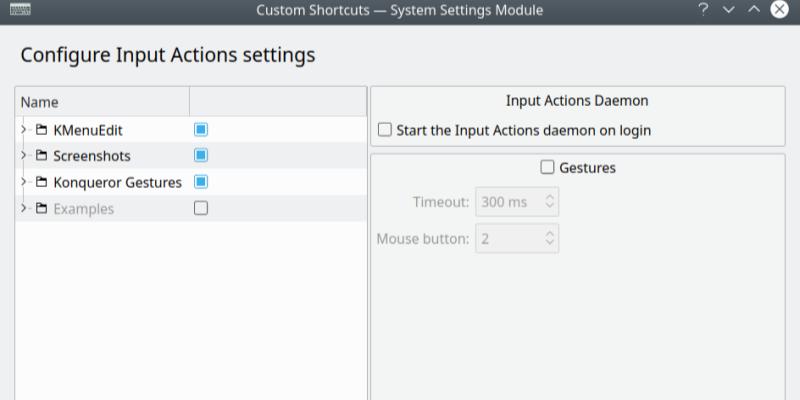Uncheck the Konqueror Gestures checkbox
The height and width of the screenshot is (400, 800).
(201, 182)
